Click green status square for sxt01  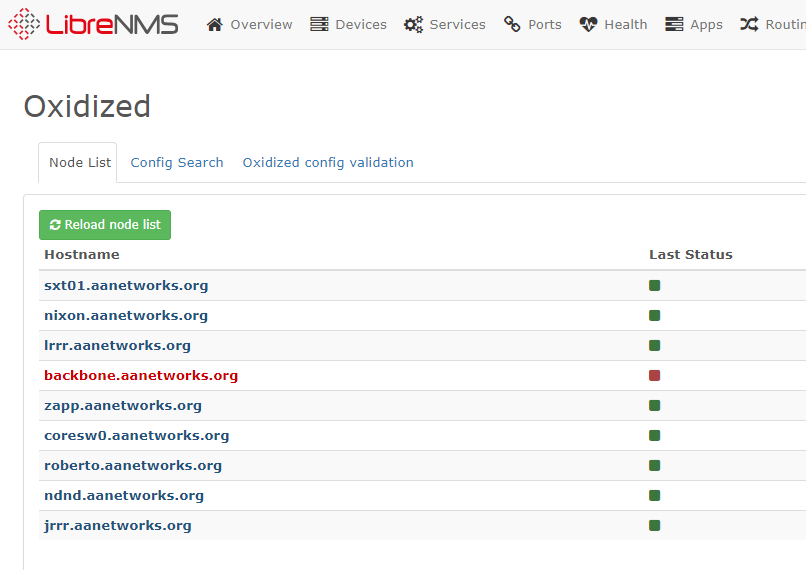[654, 285]
